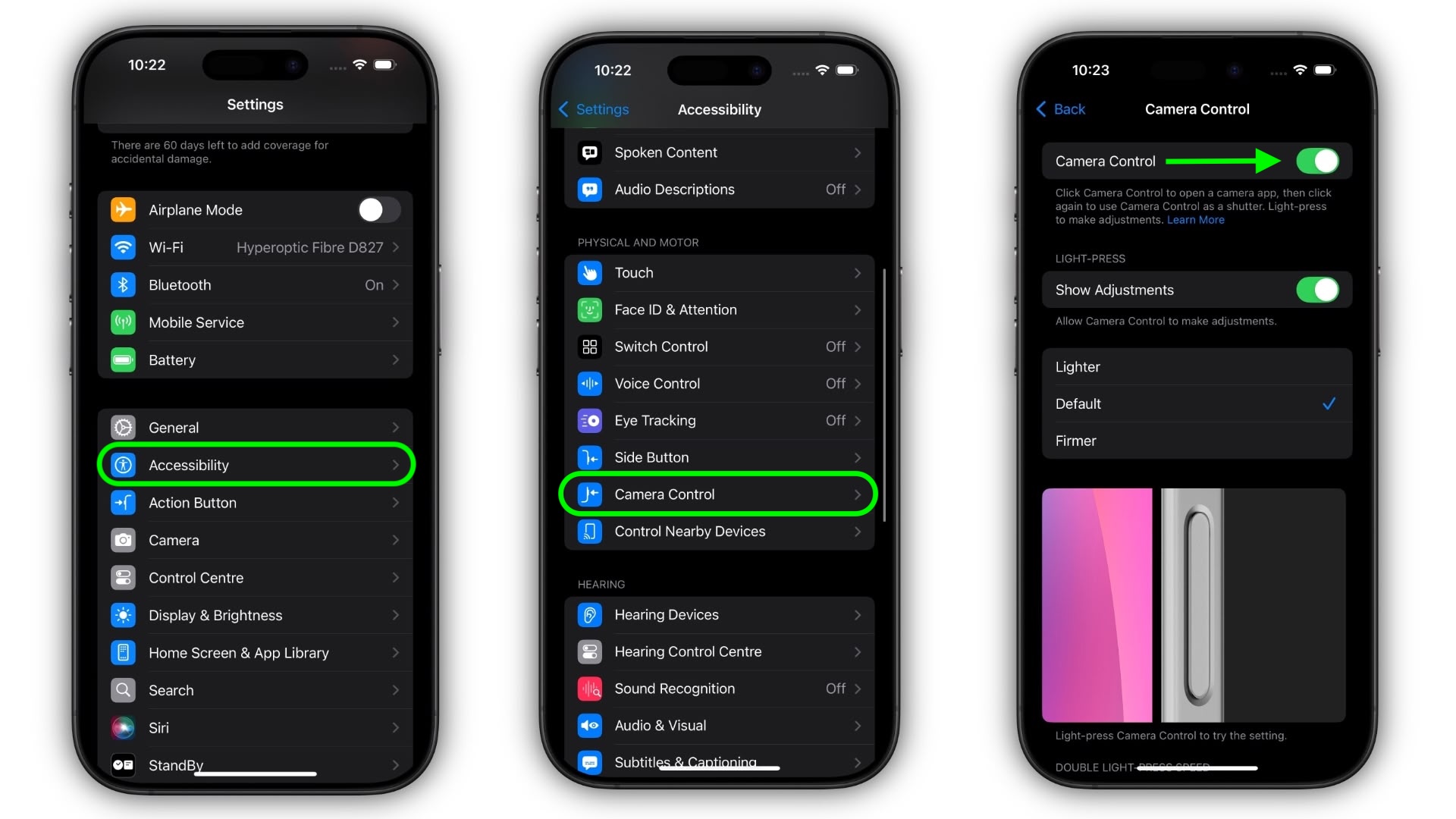This screenshot has width=1456, height=819.
Task: Select Lighter light-press pressure setting
Action: (1196, 367)
